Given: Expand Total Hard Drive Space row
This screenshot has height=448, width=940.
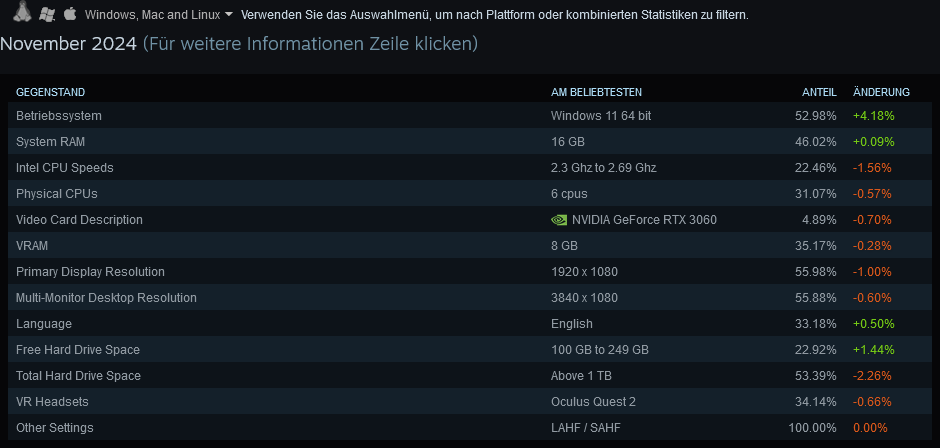Looking at the screenshot, I should [x=471, y=376].
